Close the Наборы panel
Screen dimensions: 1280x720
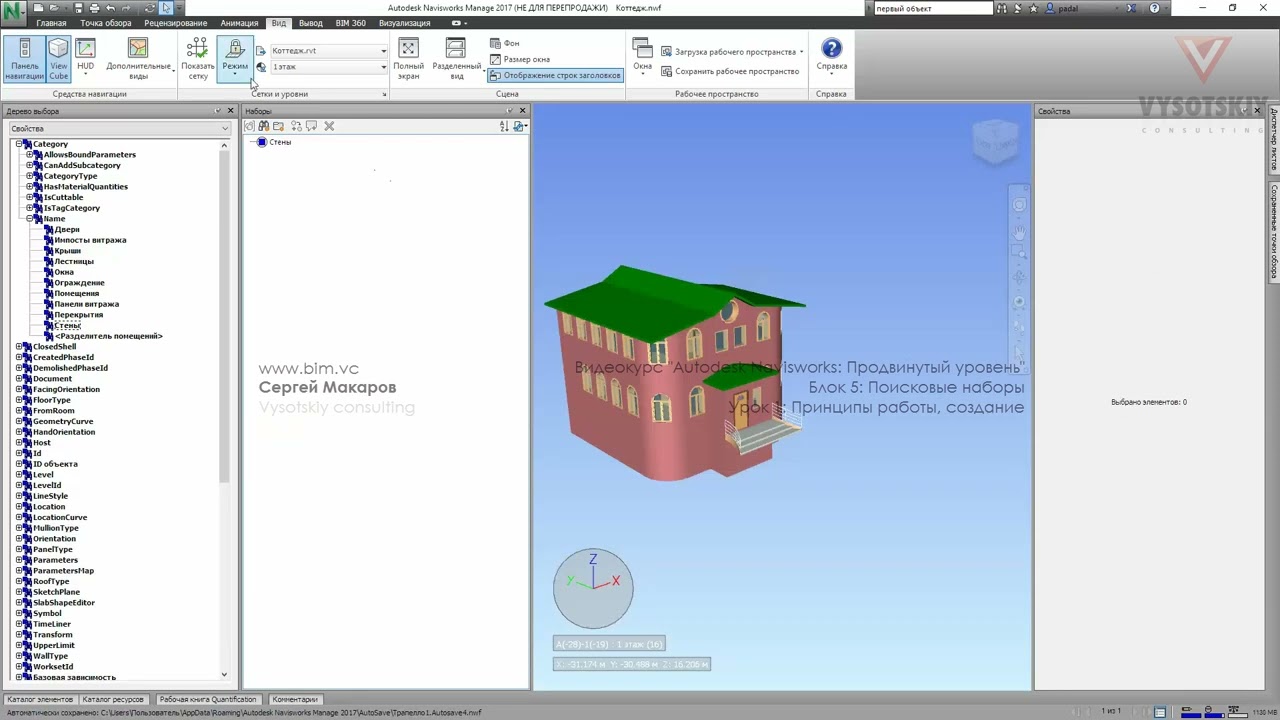522,111
